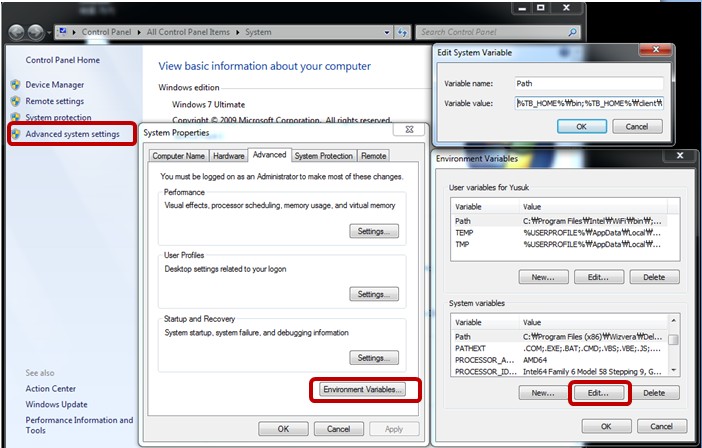
Task: Click the back navigation arrow
Action: click(x=15, y=32)
